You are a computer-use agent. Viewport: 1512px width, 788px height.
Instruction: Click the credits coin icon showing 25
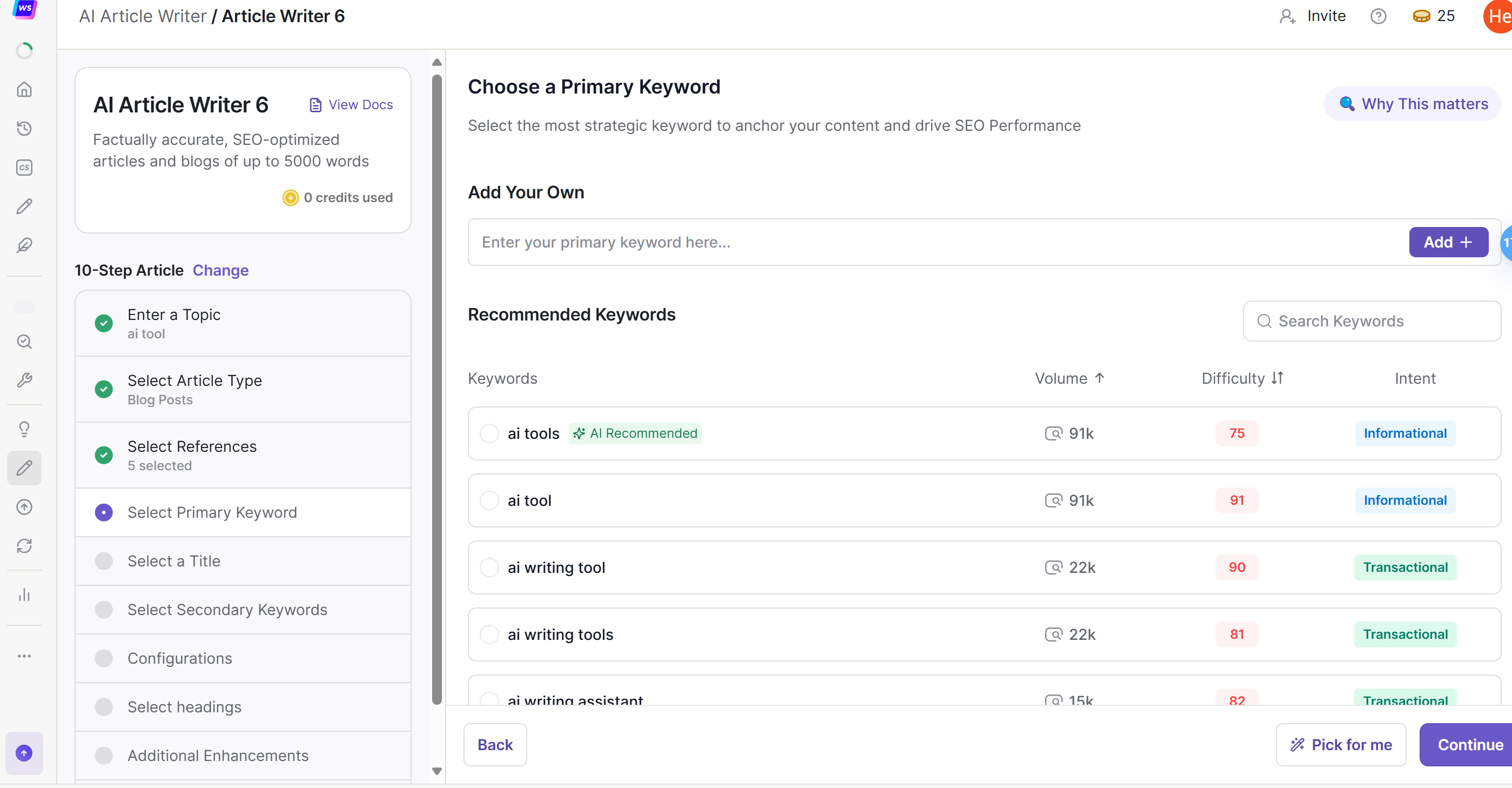click(x=1421, y=16)
